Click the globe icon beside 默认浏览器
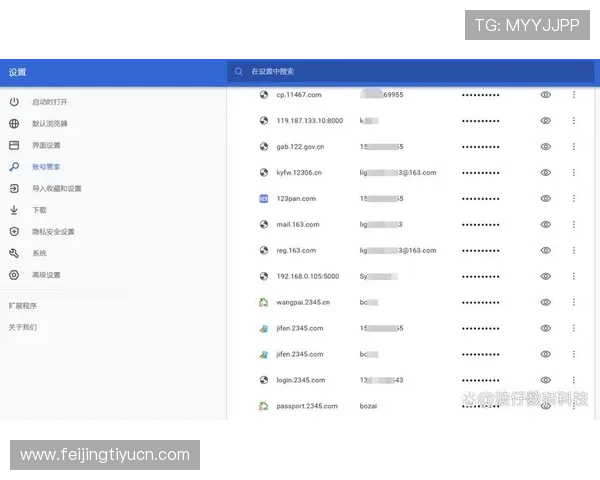The image size is (600, 480). point(14,124)
